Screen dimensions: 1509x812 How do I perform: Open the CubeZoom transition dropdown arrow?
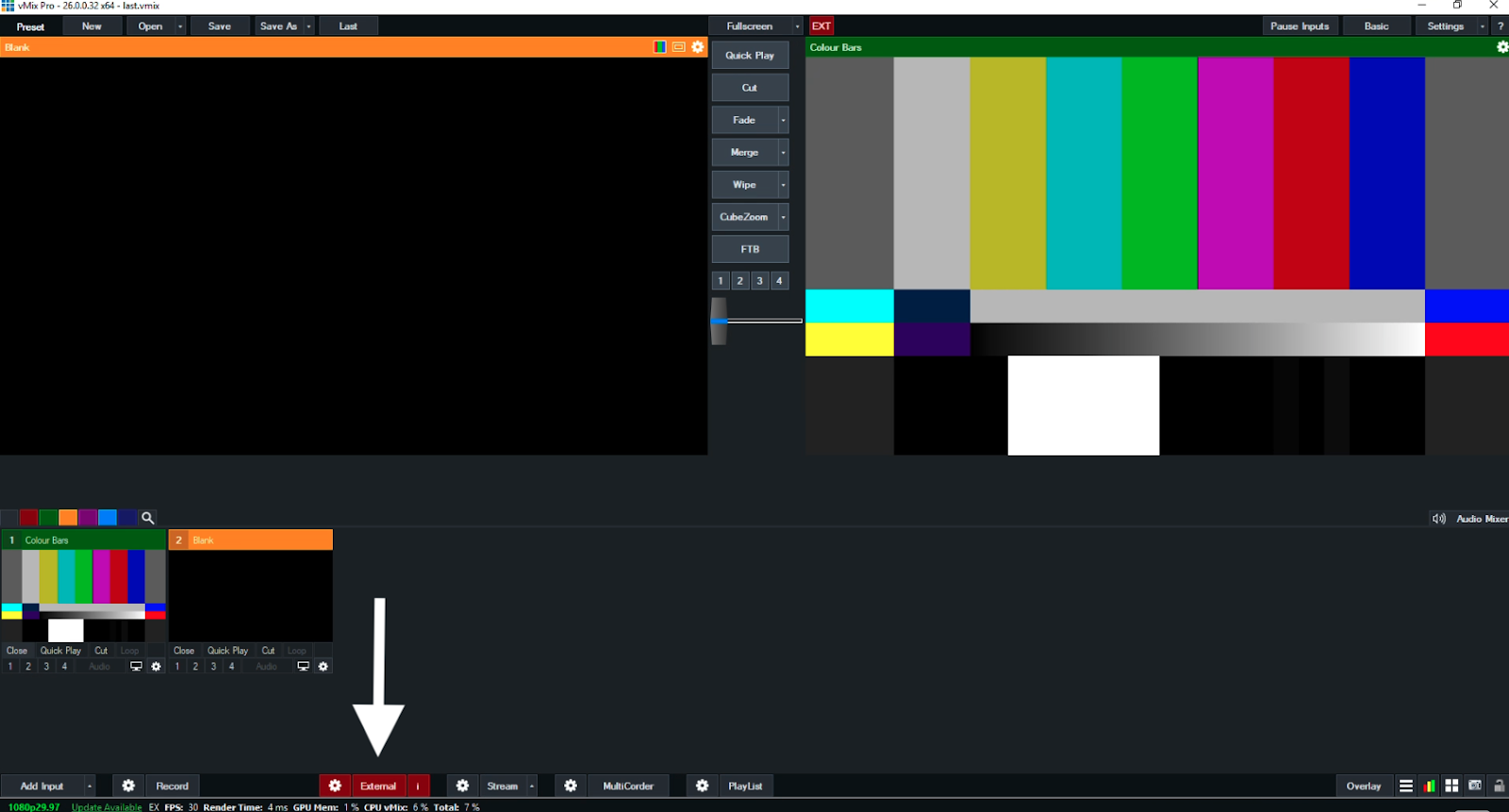coord(783,217)
